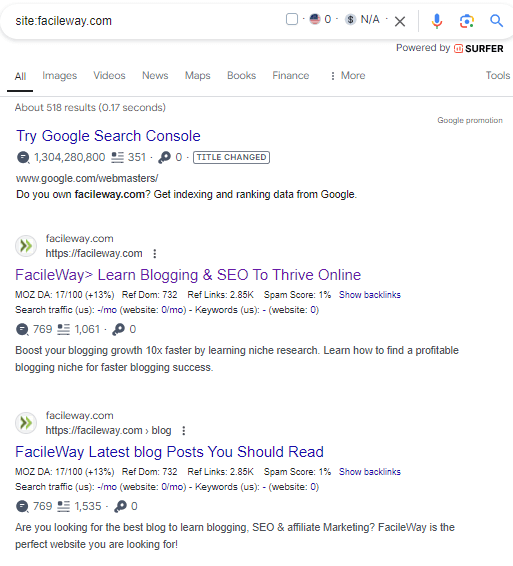This screenshot has height=566, width=513.
Task: Click key icon in Learn Blogging result row
Action: click(x=118, y=329)
